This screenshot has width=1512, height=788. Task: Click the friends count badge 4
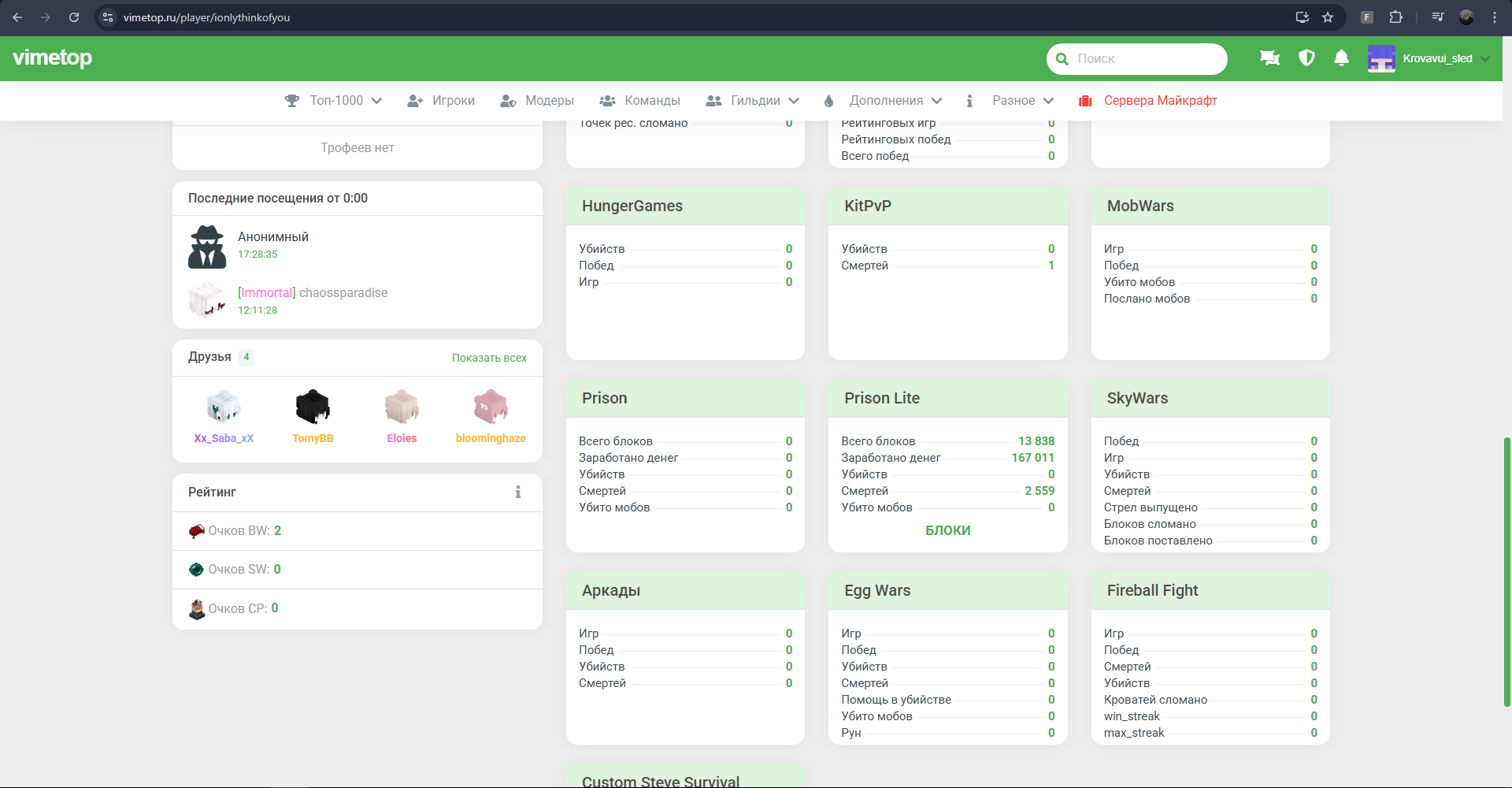(x=246, y=357)
